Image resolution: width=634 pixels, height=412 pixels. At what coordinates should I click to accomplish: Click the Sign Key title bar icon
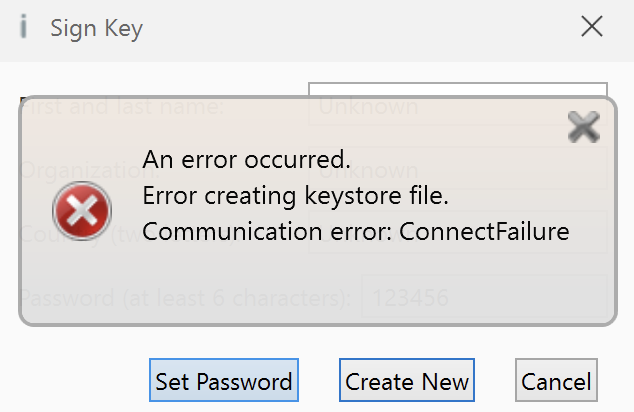click(x=24, y=27)
